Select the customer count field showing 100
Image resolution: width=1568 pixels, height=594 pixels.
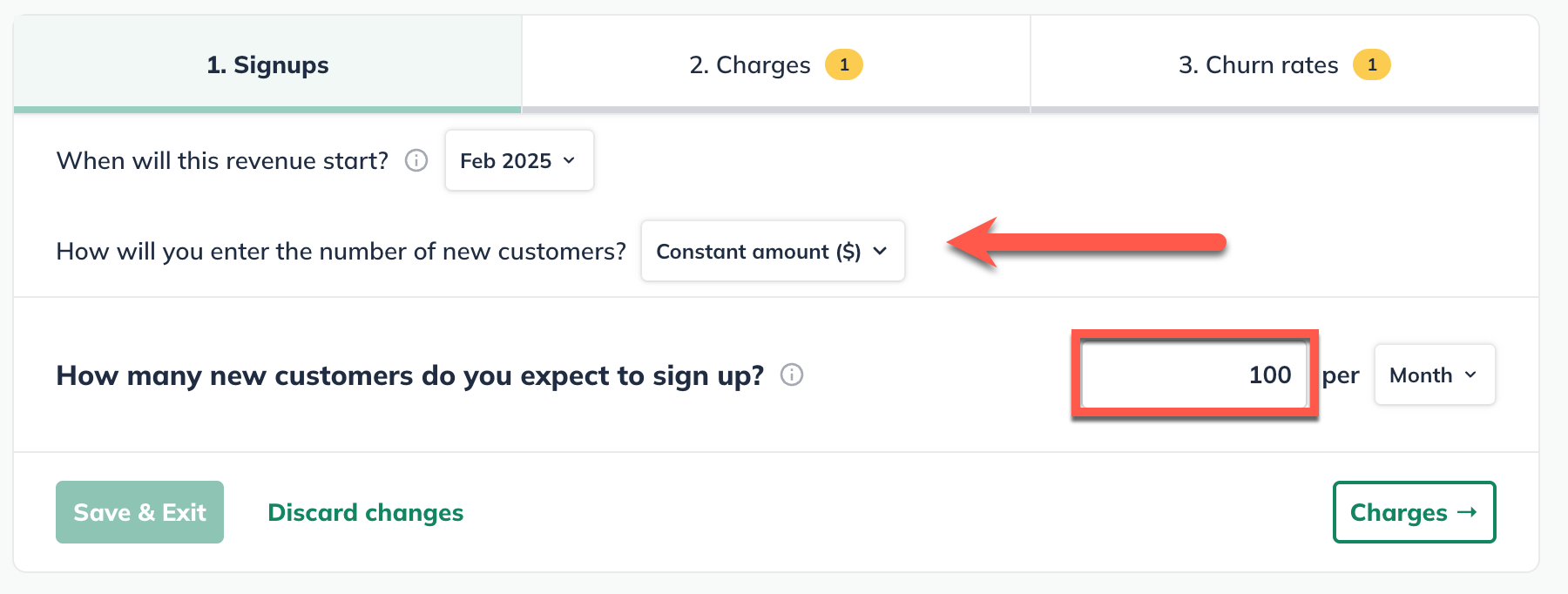(1193, 375)
